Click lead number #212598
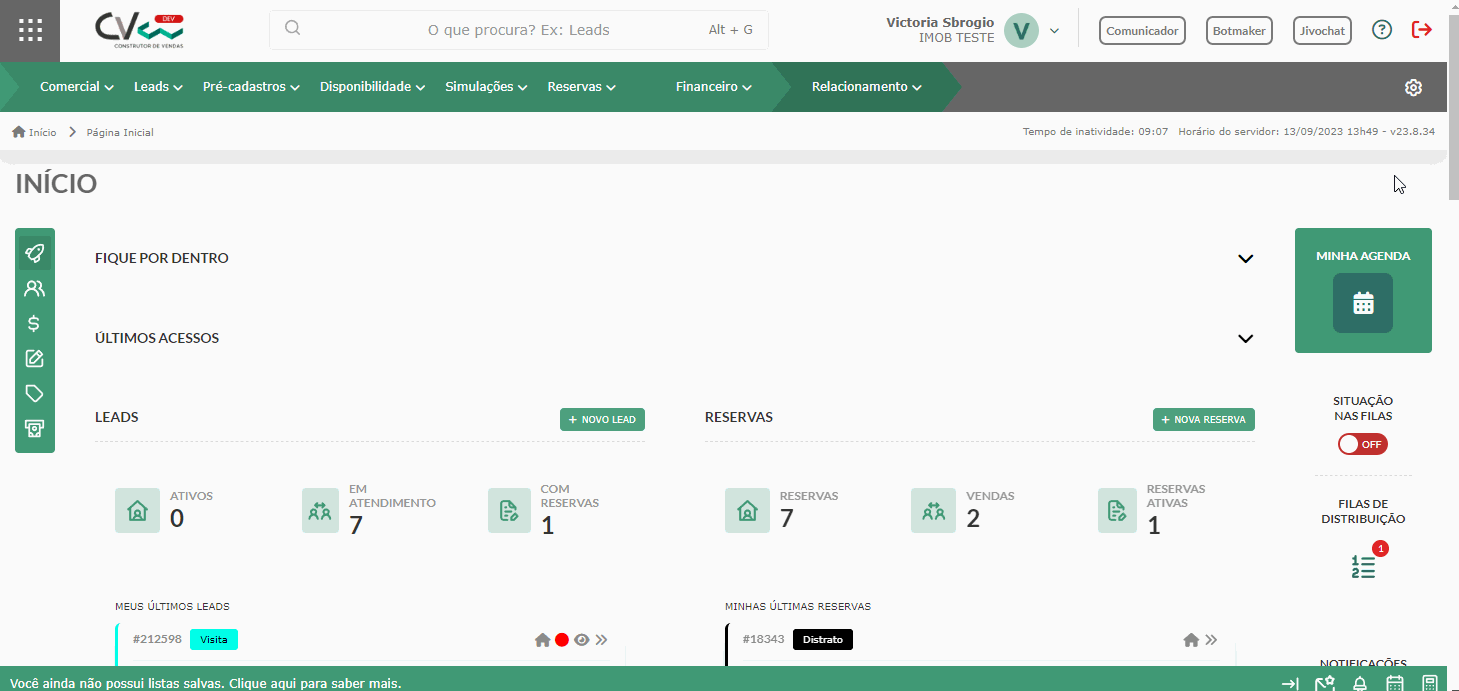This screenshot has width=1459, height=691. 157,639
